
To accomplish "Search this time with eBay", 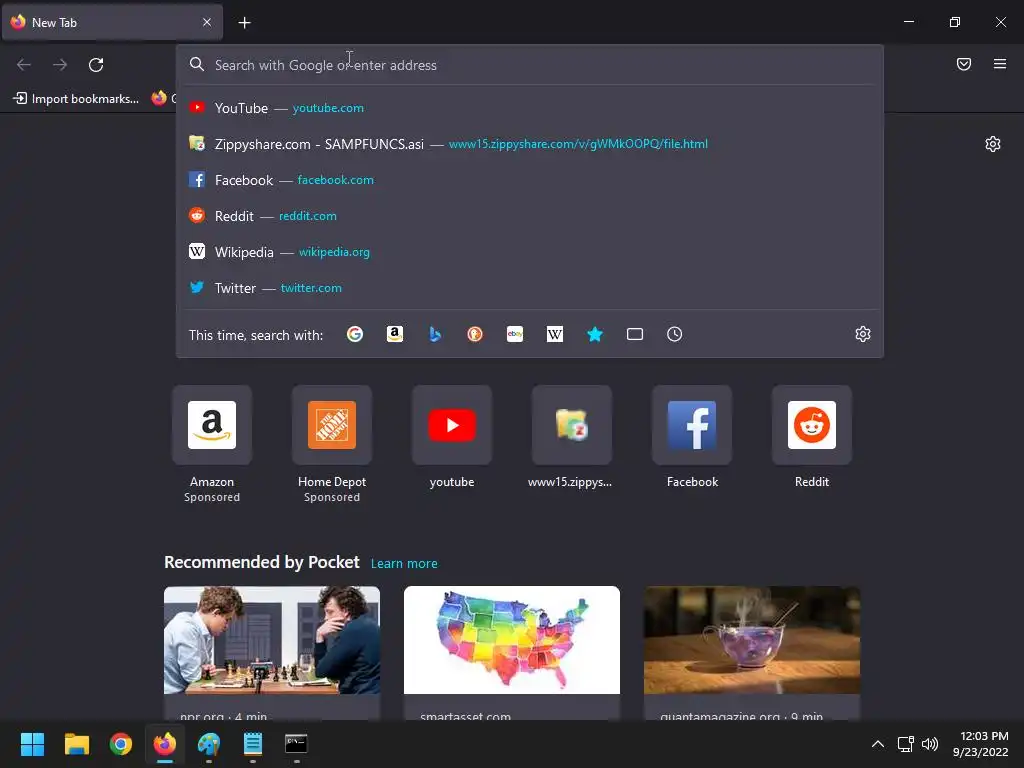I will tap(515, 334).
